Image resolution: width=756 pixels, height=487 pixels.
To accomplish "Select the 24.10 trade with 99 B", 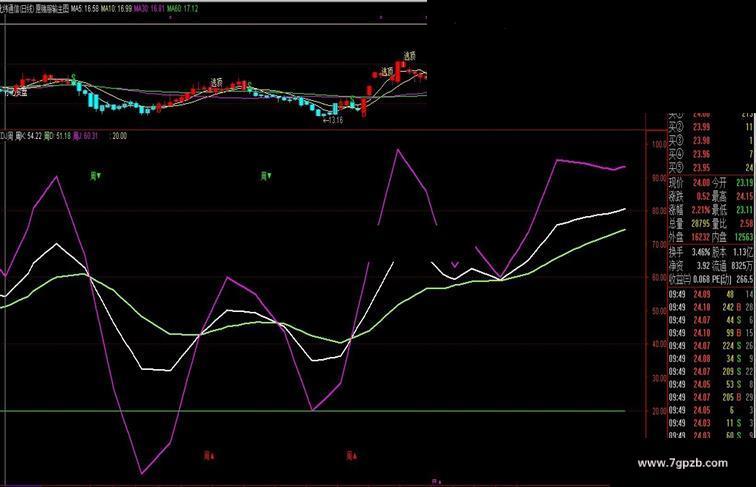I will [712, 333].
